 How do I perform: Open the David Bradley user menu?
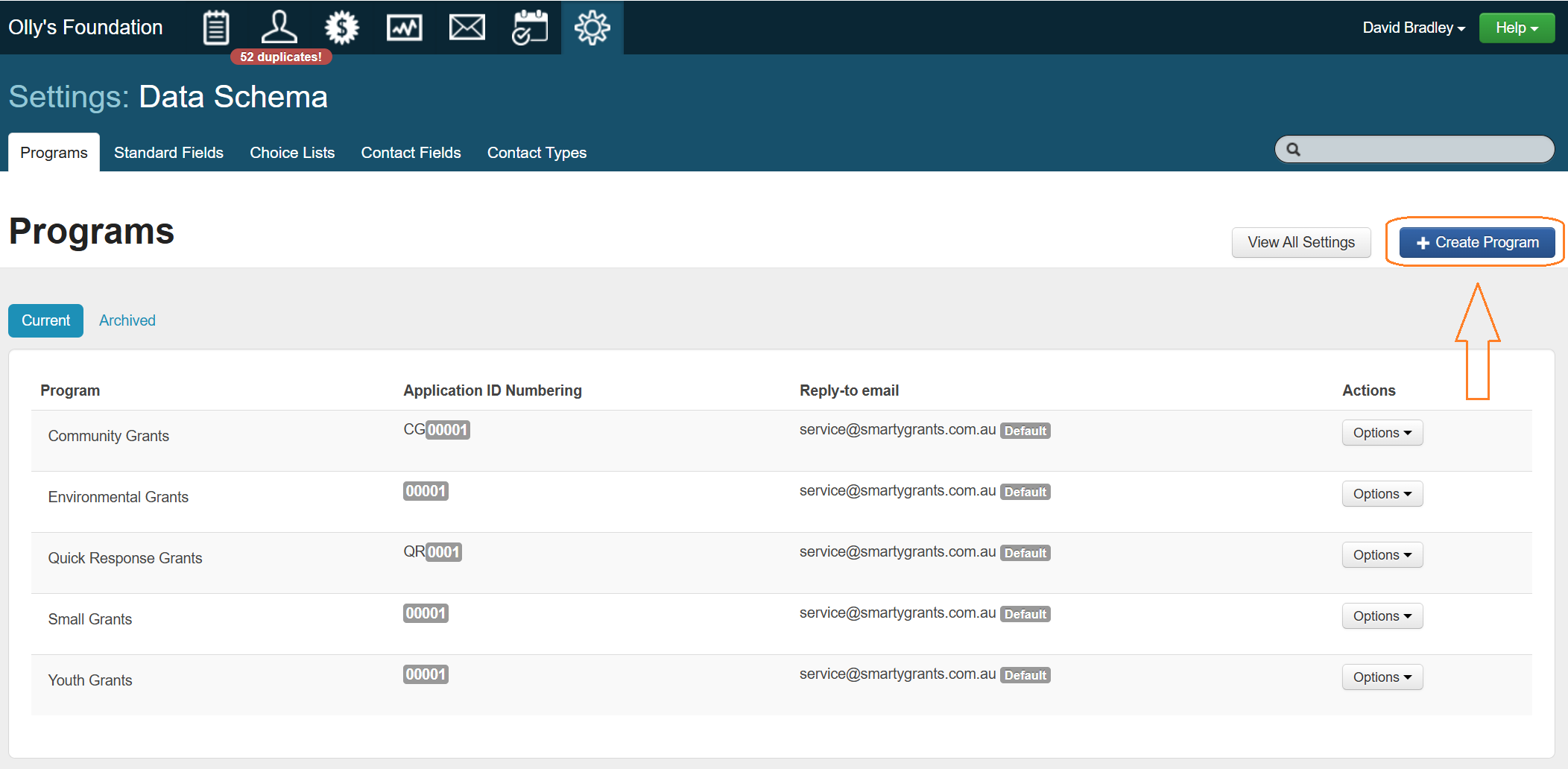(x=1413, y=28)
